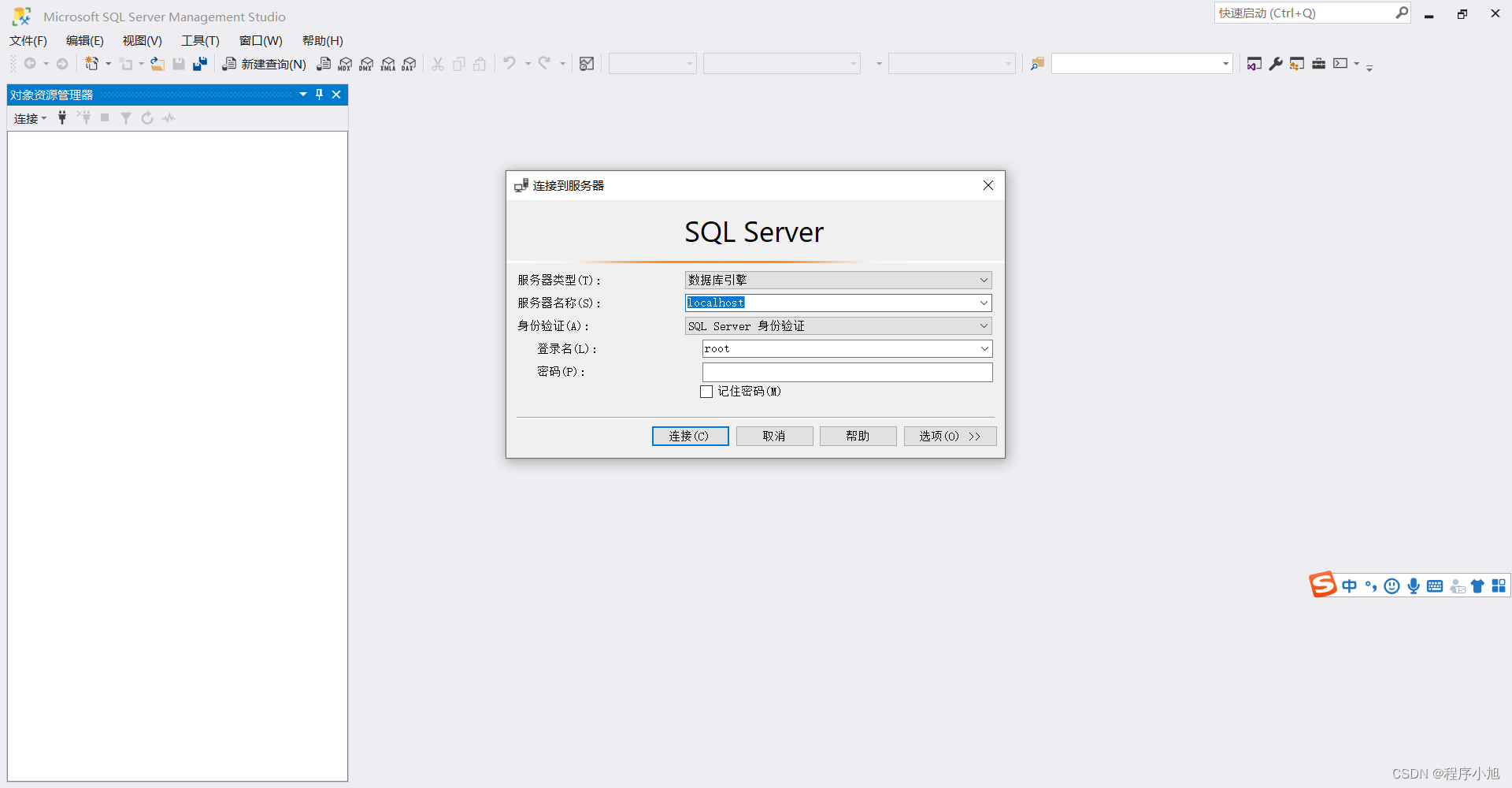Open the 连接 dropdown in Object Explorer
The image size is (1512, 788).
[30, 118]
